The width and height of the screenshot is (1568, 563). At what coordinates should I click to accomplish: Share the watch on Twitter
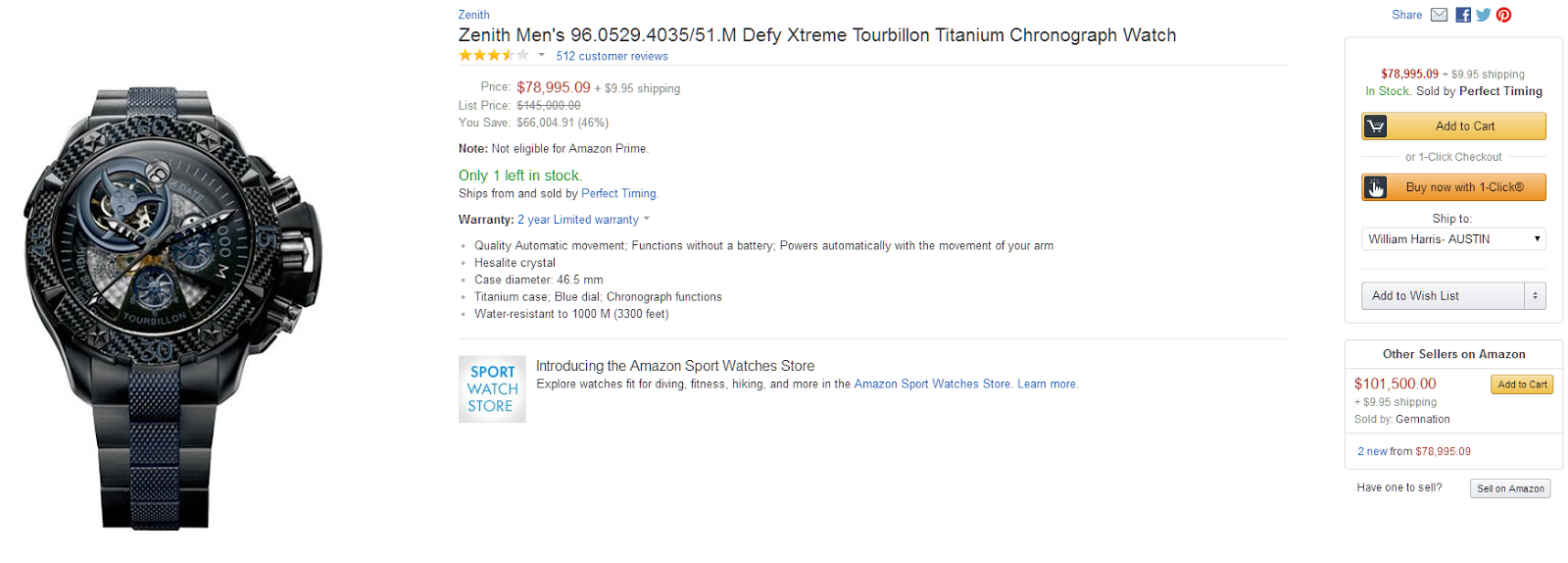[1483, 15]
